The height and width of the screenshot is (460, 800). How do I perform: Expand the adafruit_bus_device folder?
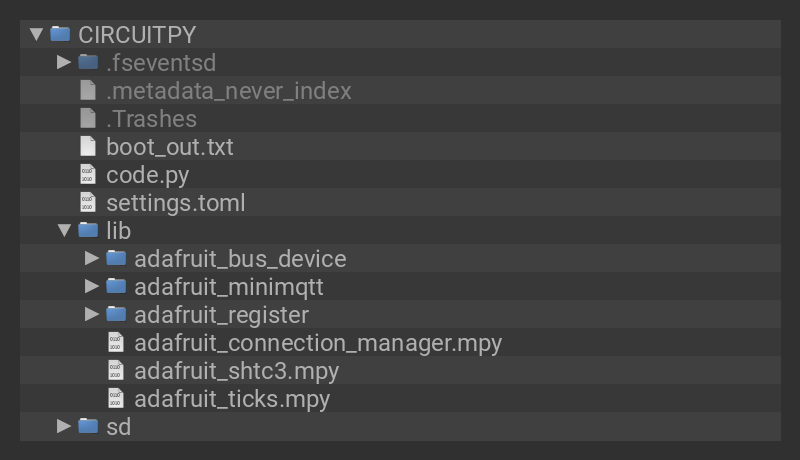click(92, 258)
